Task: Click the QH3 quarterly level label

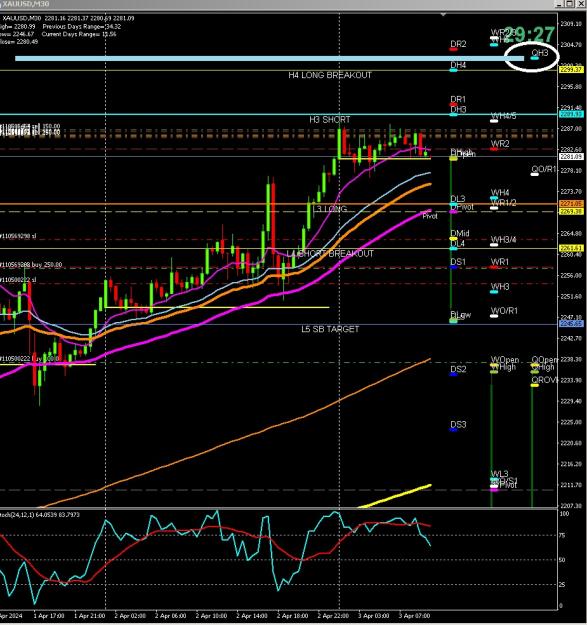Action: coord(540,53)
